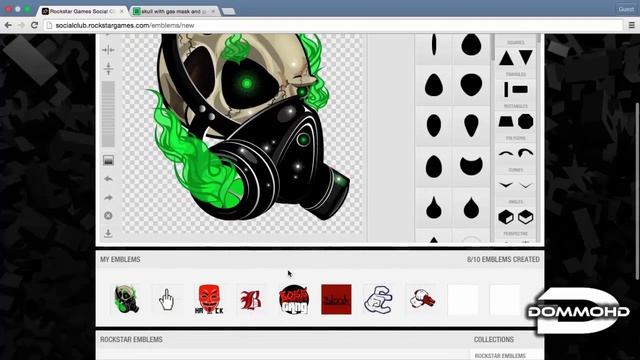Choose the crescent bowl shape
Viewport: 640px width, 360px height.
tap(471, 165)
